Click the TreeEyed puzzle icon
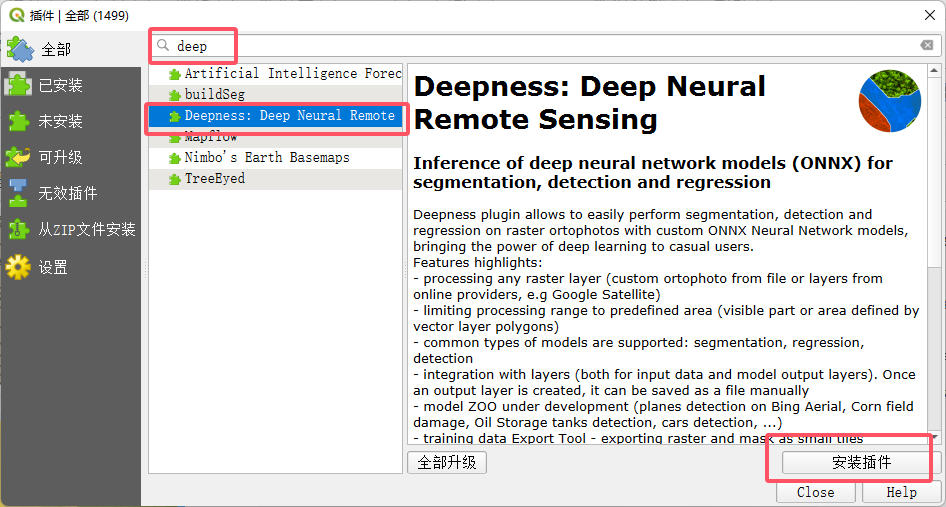The width and height of the screenshot is (946, 507). (175, 180)
